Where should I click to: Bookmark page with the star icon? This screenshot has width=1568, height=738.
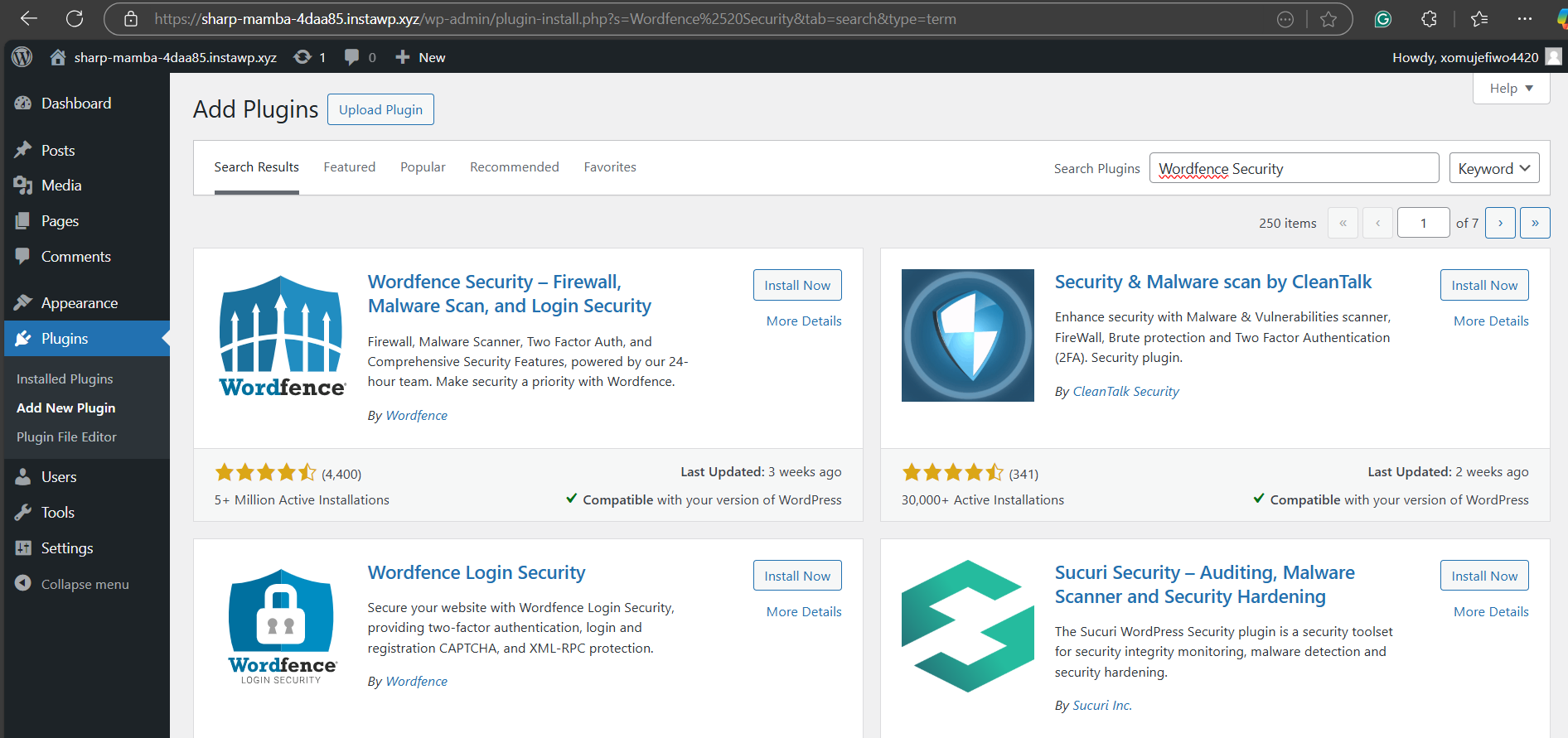(x=1328, y=19)
